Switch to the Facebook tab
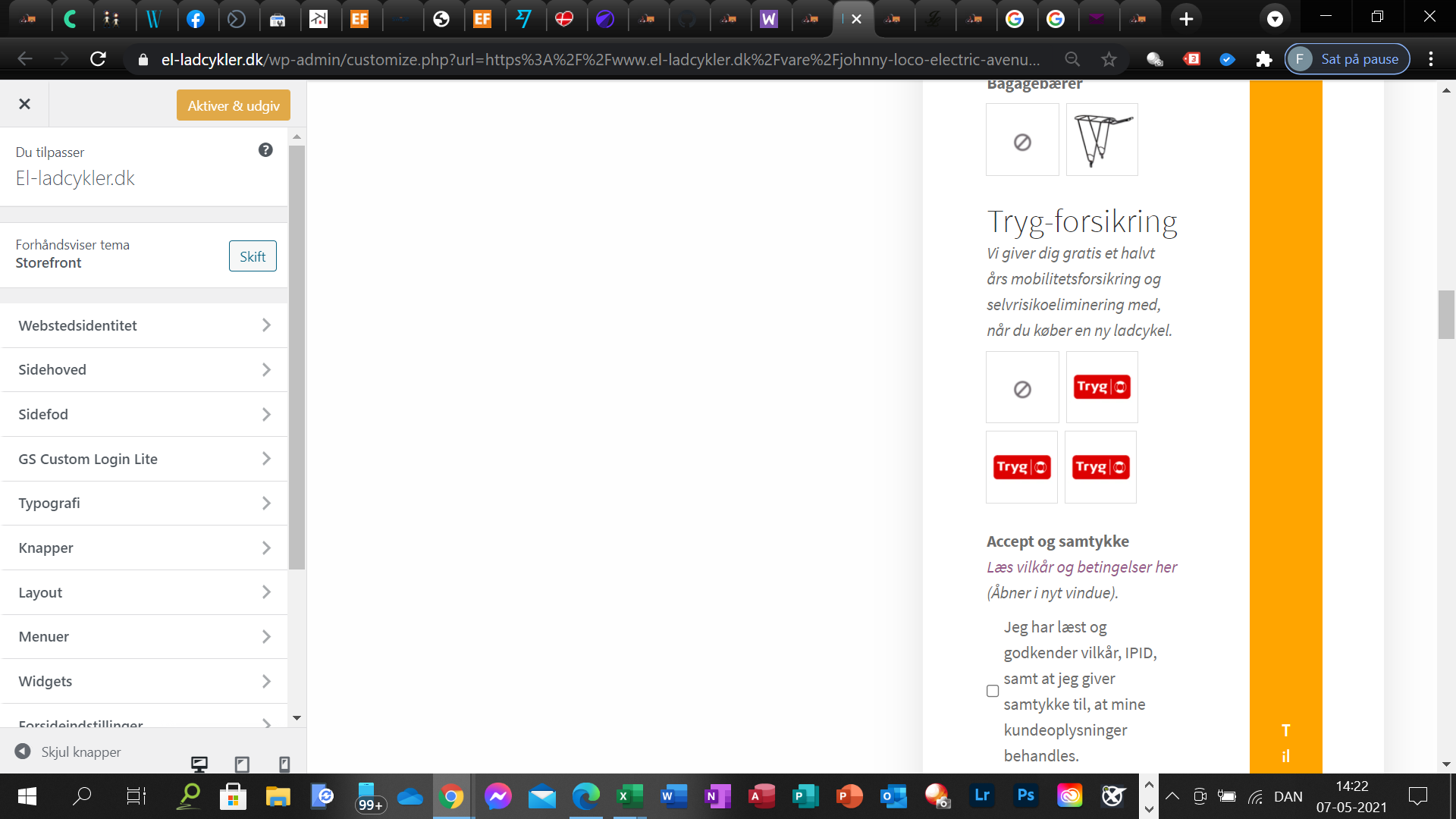 pyautogui.click(x=196, y=19)
